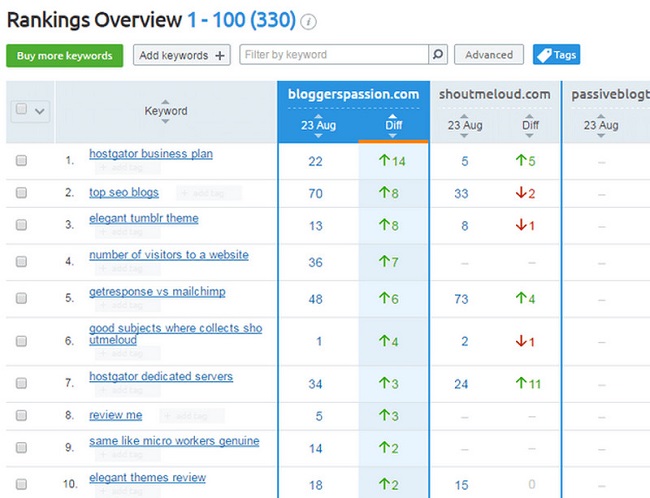Sort by passiveblogtips 23 Aug column arrow
The width and height of the screenshot is (650, 498).
(x=601, y=137)
